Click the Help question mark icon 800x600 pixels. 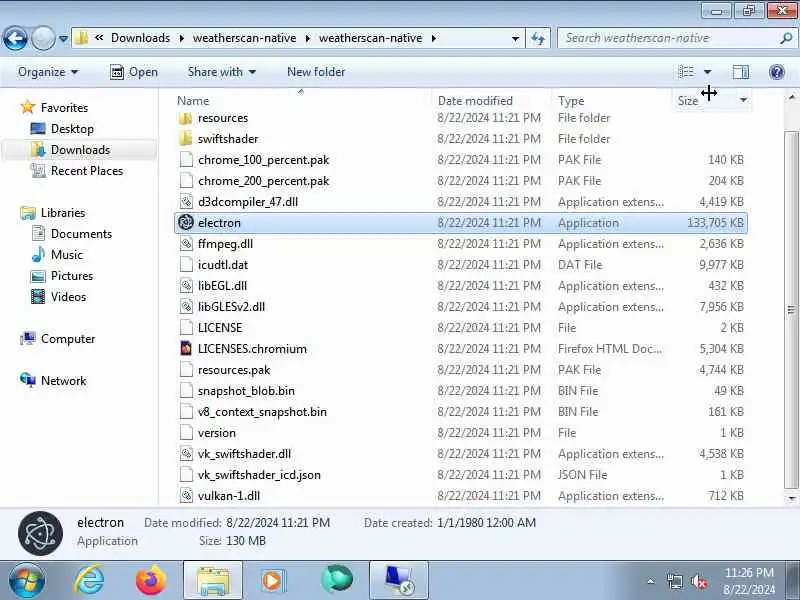777,72
